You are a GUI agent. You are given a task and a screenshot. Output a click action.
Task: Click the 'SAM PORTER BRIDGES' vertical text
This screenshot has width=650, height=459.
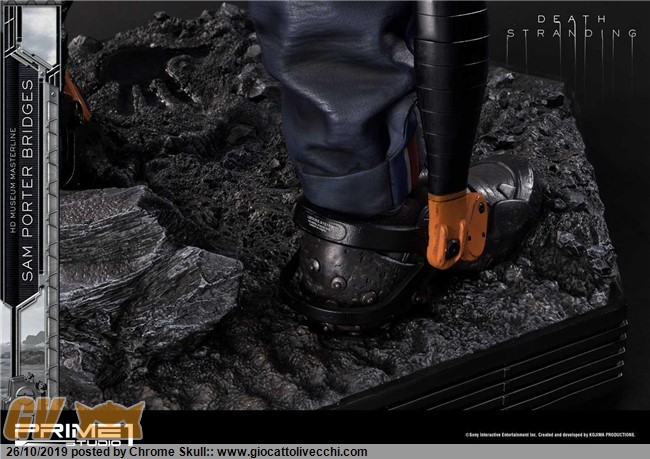click(27, 180)
